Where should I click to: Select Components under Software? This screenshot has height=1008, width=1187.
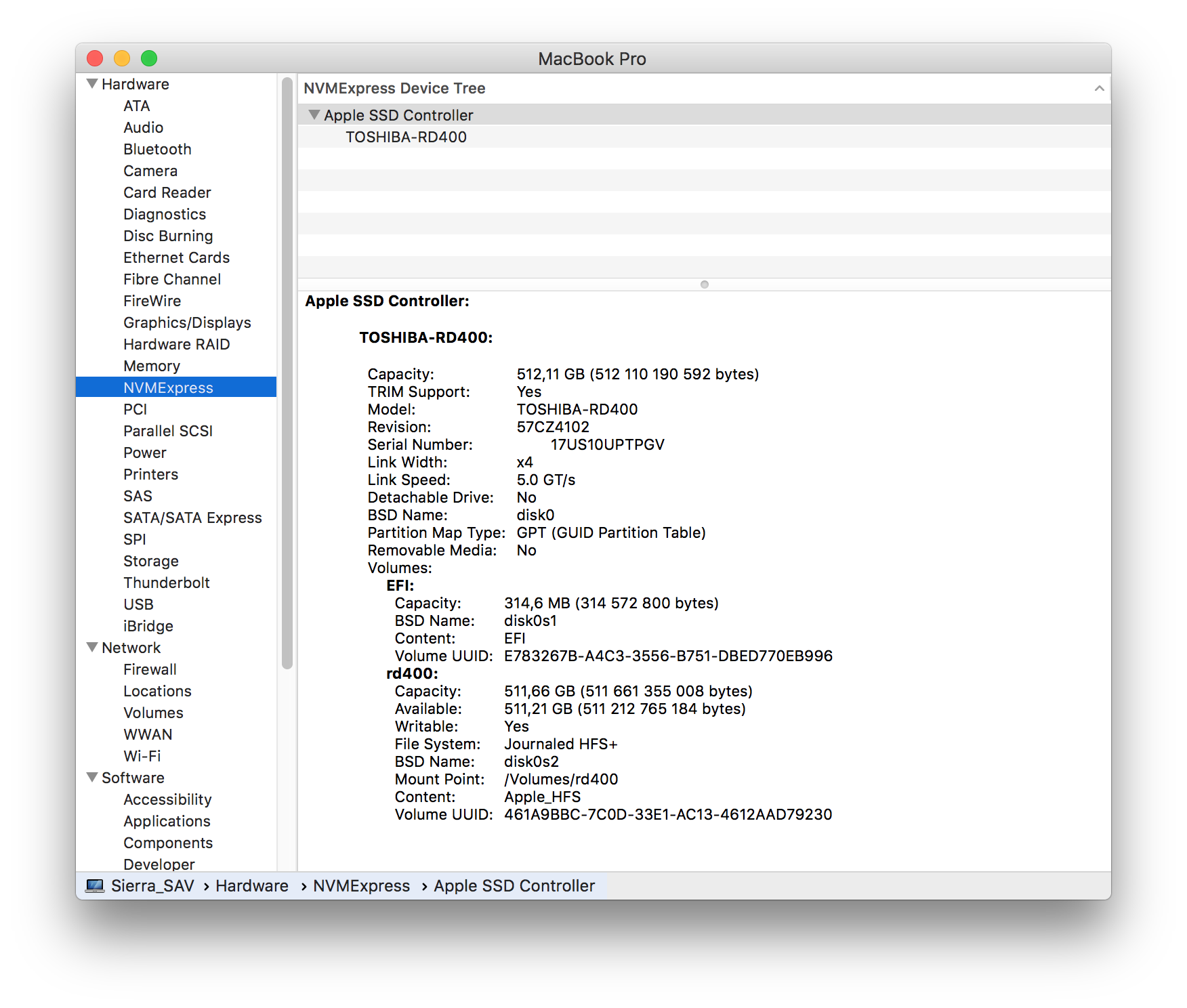169,843
